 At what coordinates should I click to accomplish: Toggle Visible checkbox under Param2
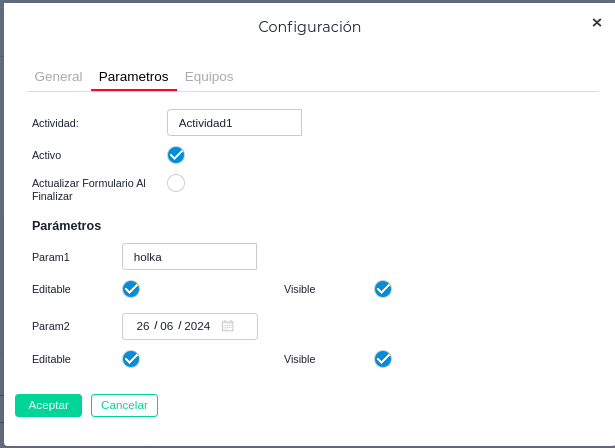[x=383, y=359]
